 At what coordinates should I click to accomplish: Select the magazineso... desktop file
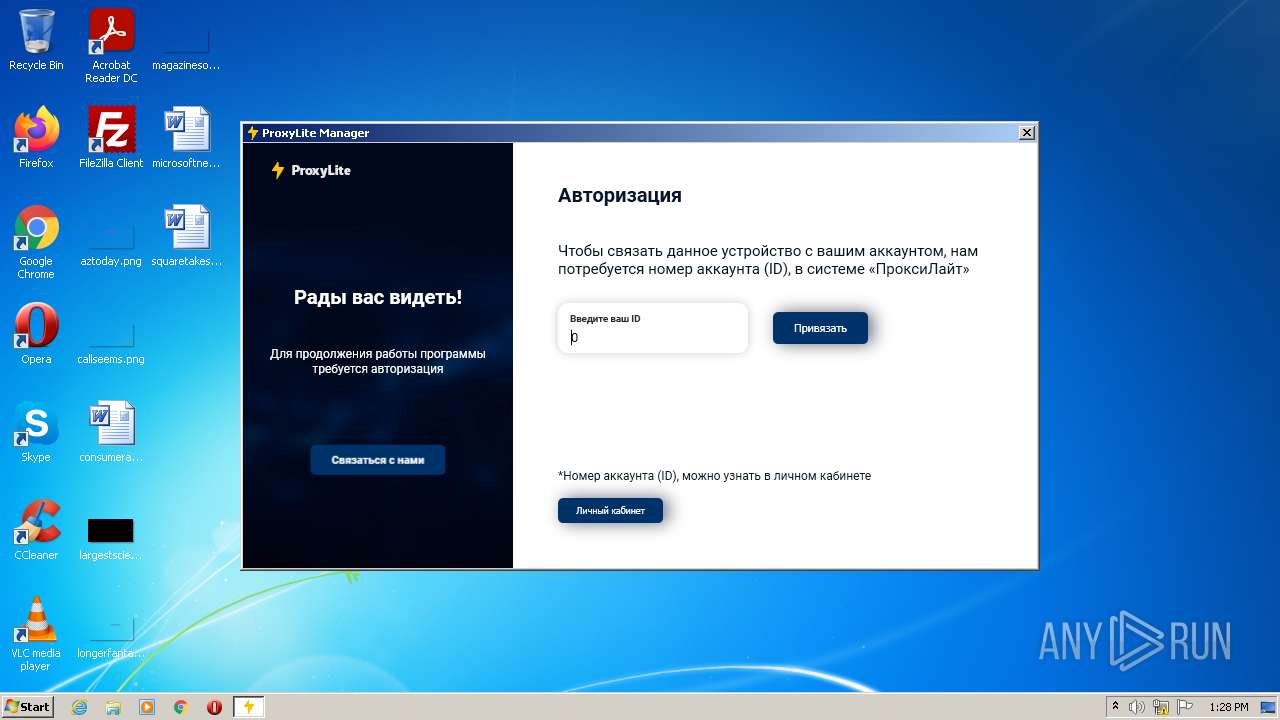pos(186,48)
